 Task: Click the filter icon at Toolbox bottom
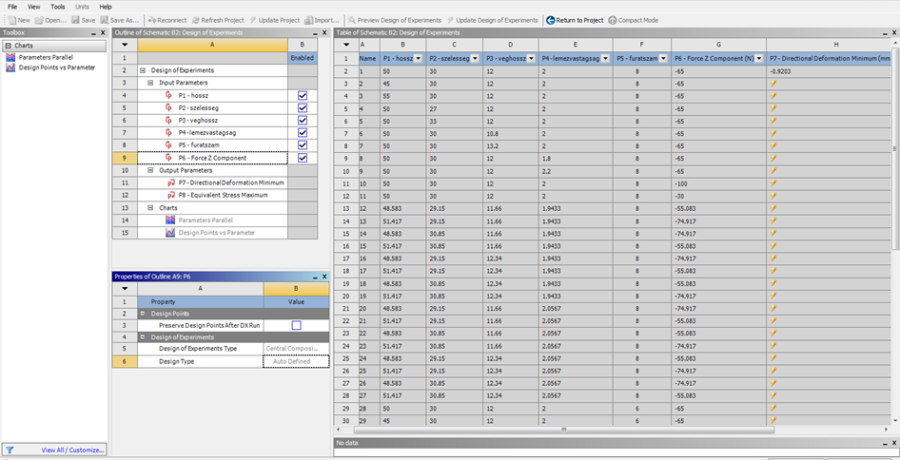pos(9,450)
